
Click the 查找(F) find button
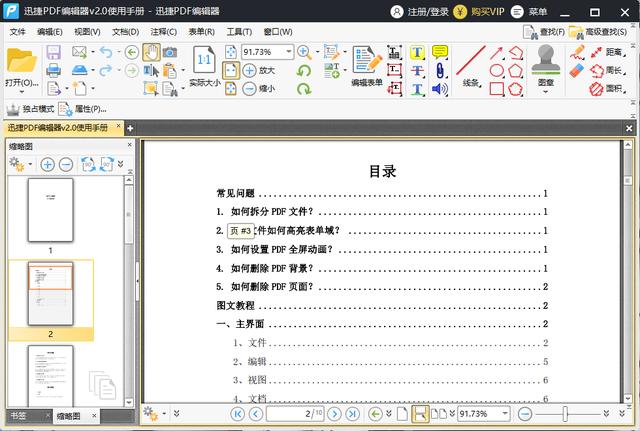(x=544, y=32)
